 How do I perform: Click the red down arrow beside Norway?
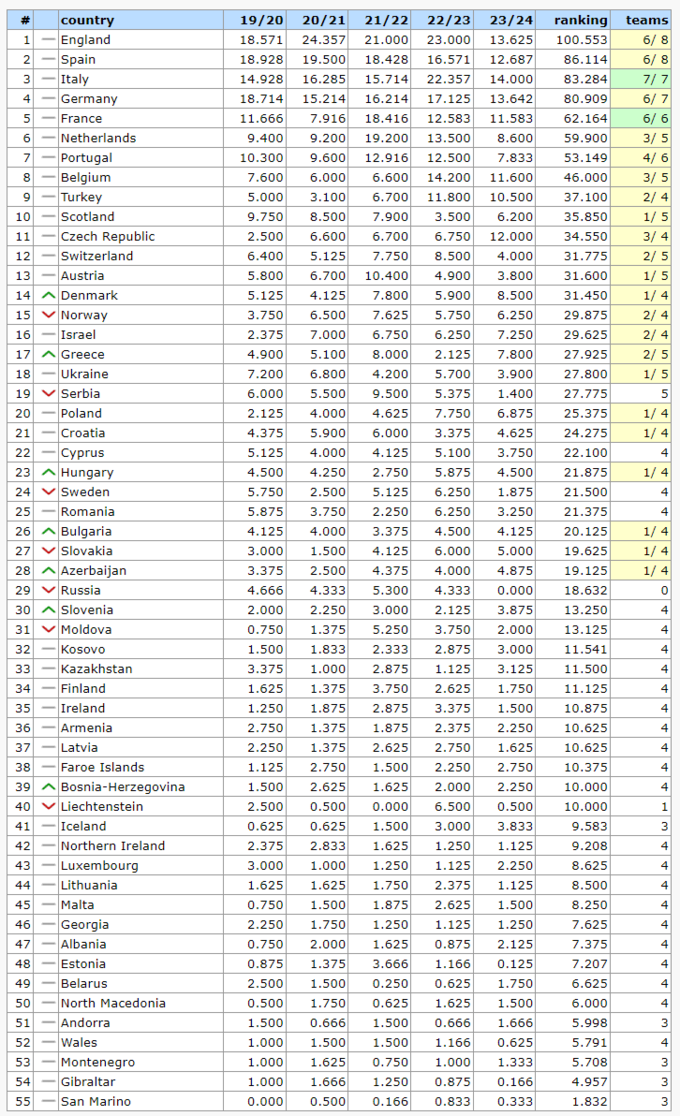pos(48,315)
